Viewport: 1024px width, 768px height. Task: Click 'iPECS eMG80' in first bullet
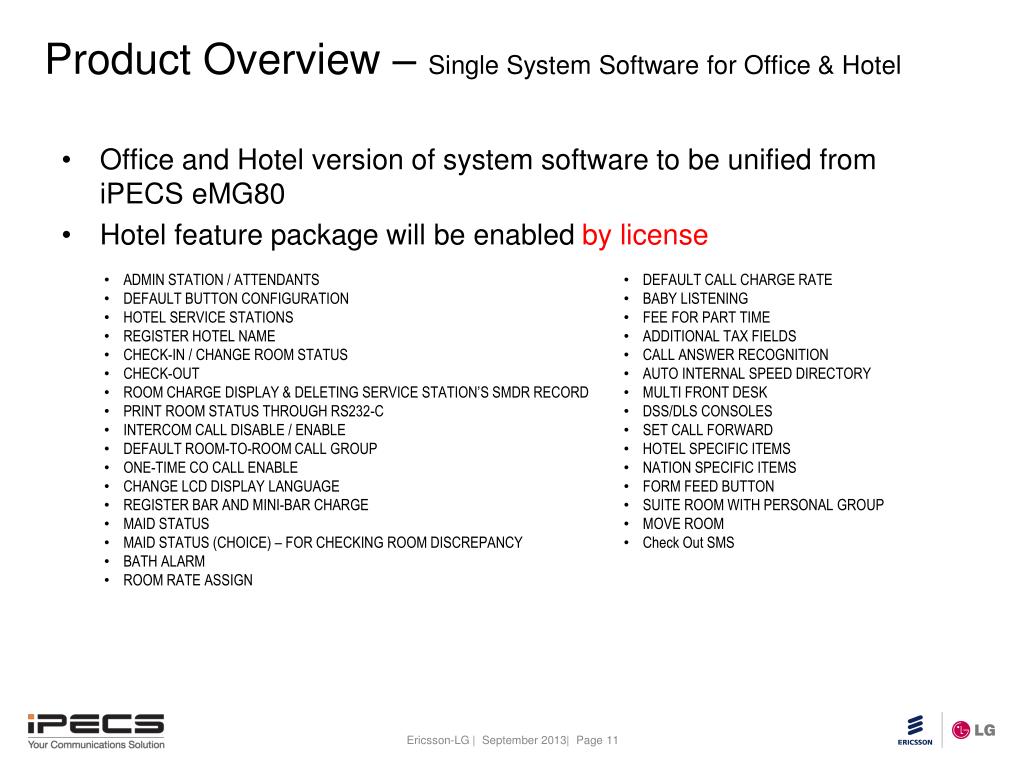(x=192, y=194)
